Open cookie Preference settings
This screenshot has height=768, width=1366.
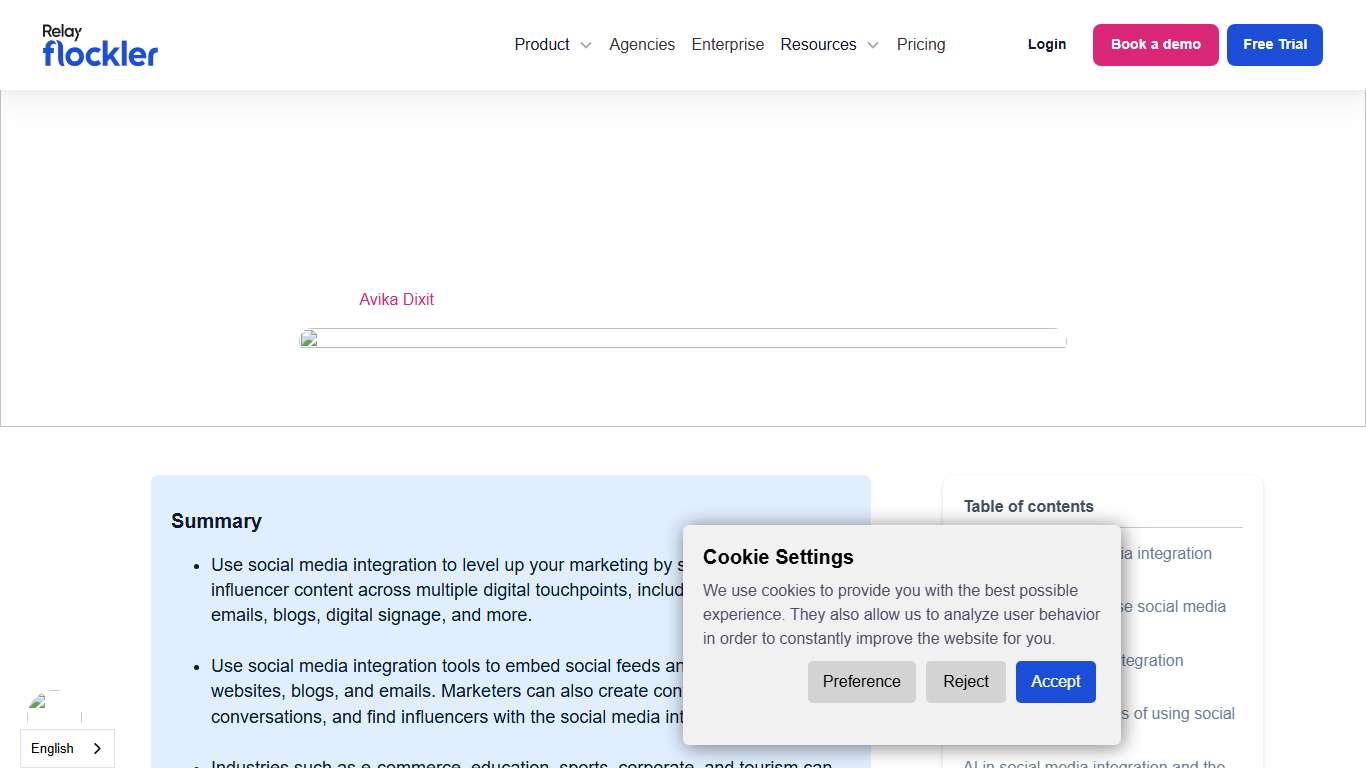click(x=861, y=682)
